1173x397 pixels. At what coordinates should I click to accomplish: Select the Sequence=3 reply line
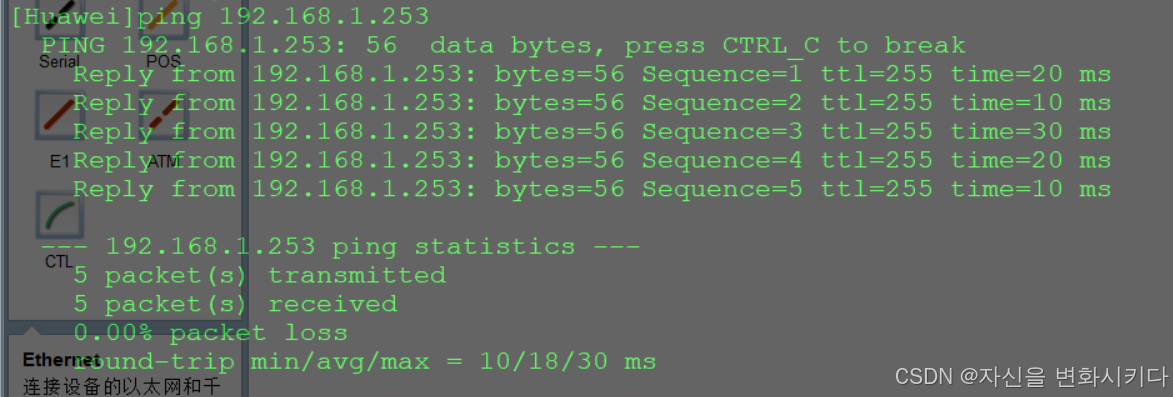(x=592, y=132)
